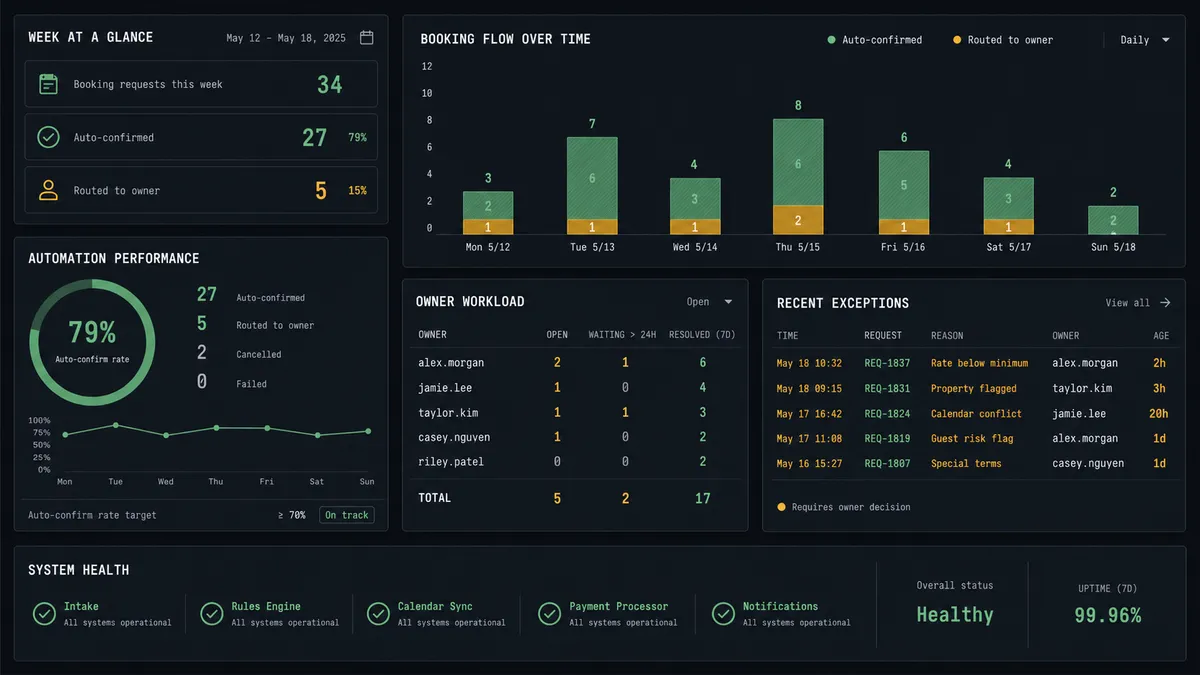The height and width of the screenshot is (675, 1200).
Task: Click the Calendar Sync status check icon
Action: pyautogui.click(x=378, y=614)
